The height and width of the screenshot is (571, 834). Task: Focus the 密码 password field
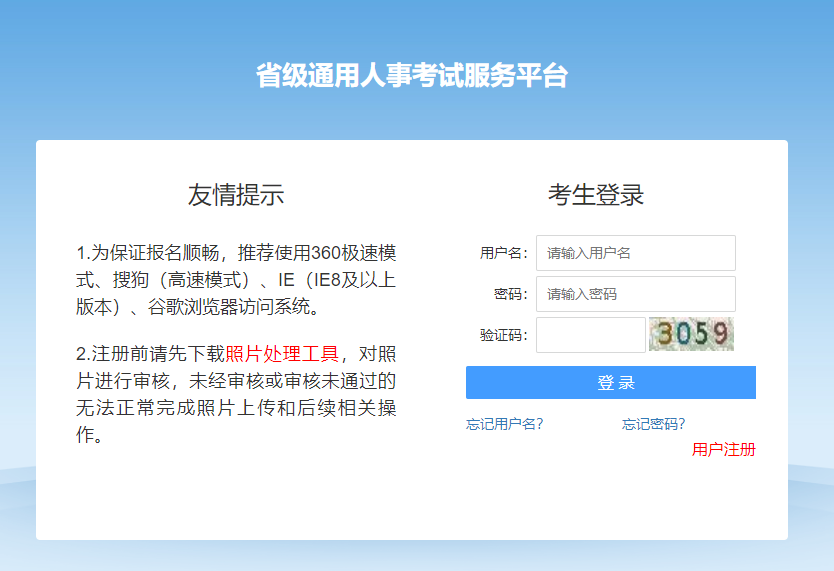[x=635, y=294]
